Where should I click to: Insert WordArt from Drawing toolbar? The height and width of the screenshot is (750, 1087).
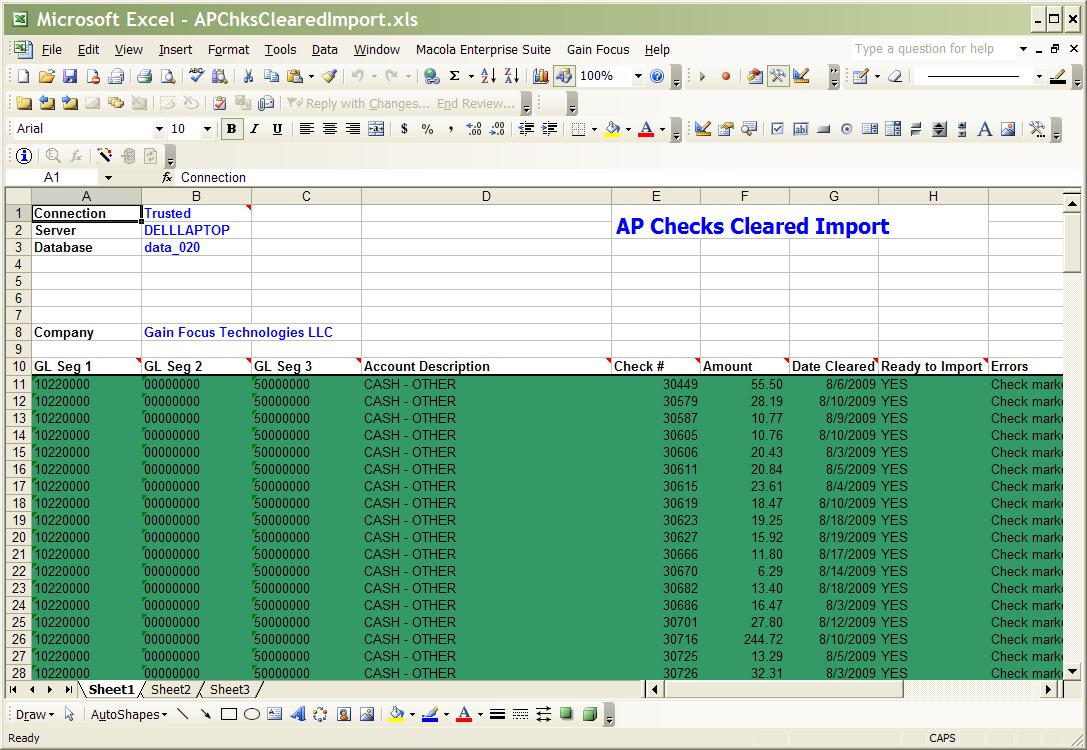tap(297, 714)
